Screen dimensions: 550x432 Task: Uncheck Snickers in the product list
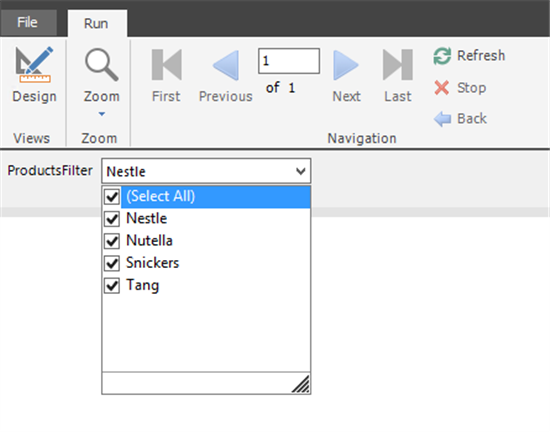pyautogui.click(x=112, y=263)
